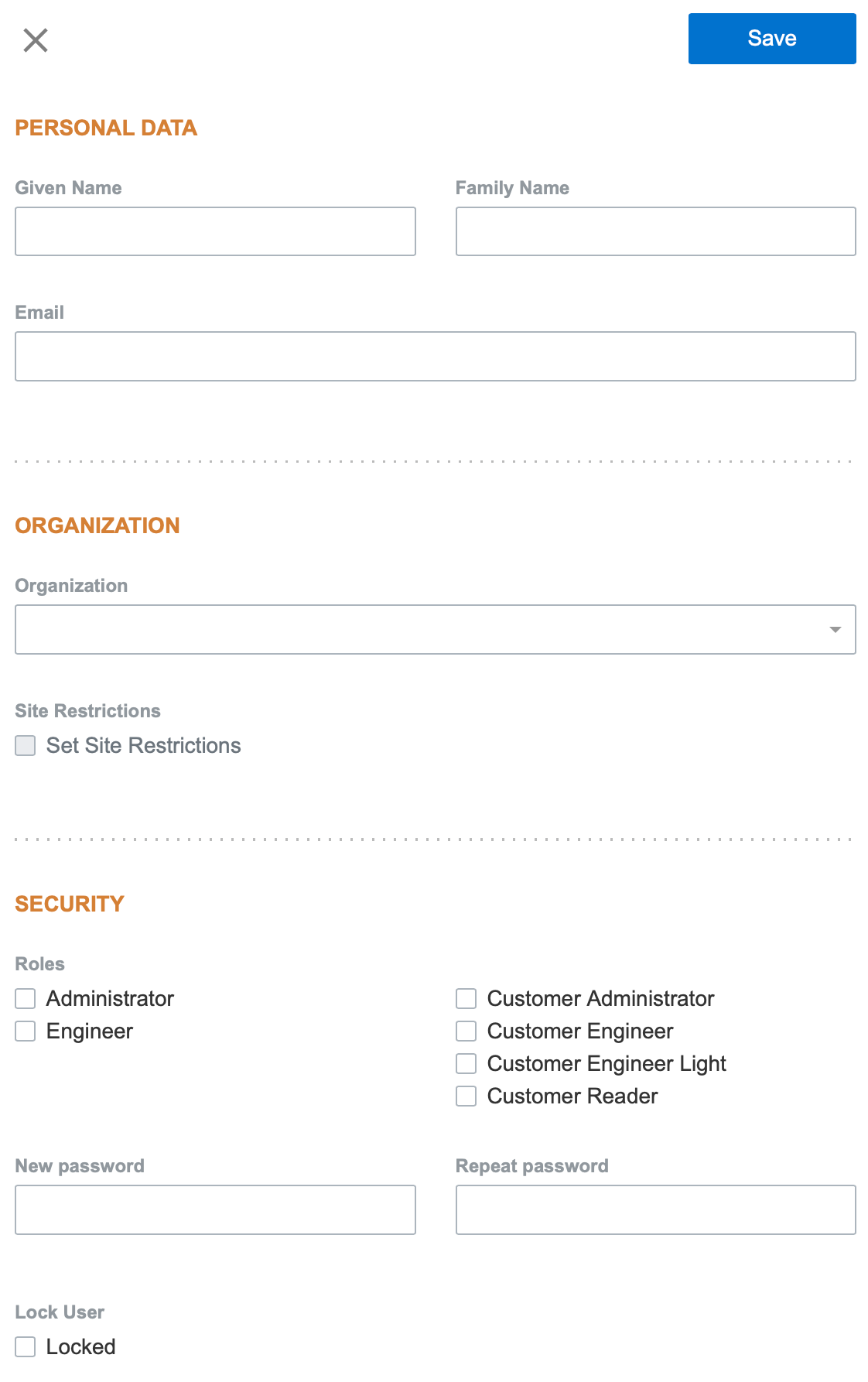Click into the Email field

[x=435, y=357]
